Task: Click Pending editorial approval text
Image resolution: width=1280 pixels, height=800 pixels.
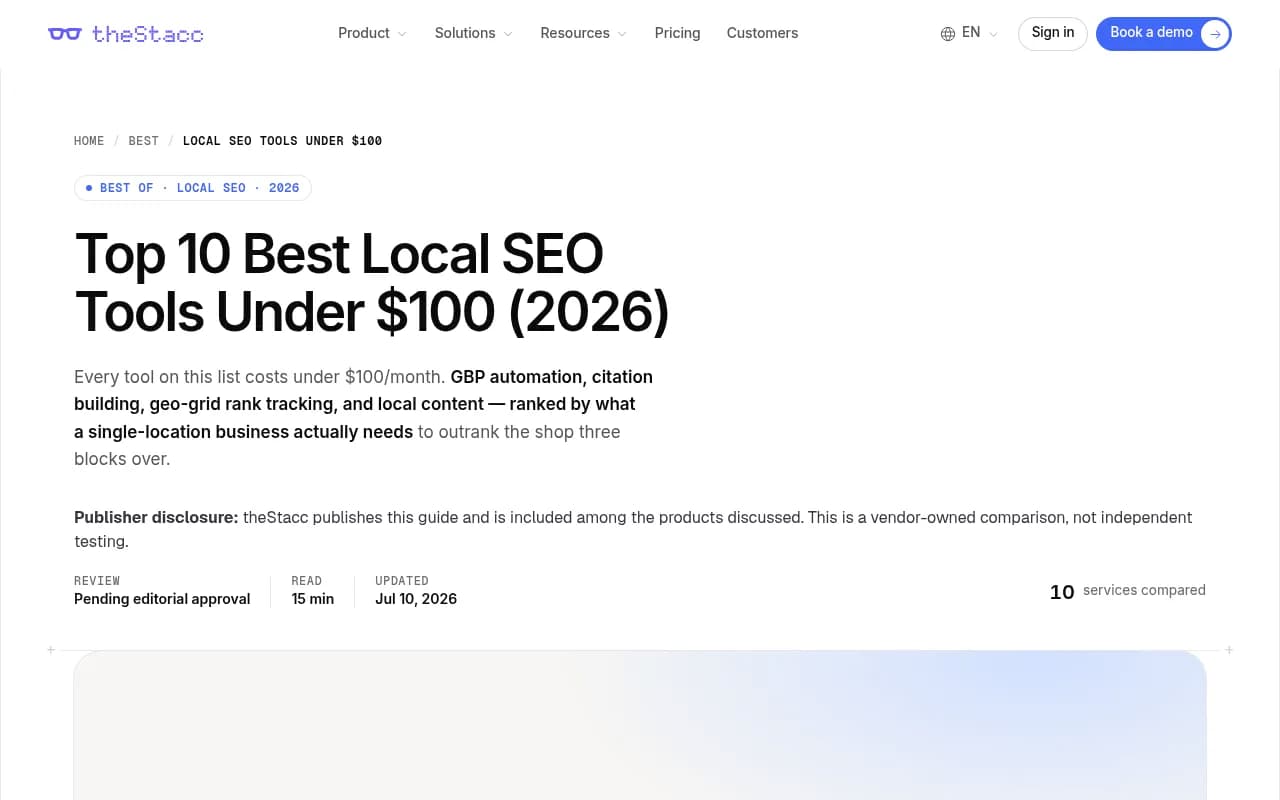Action: pos(162,599)
